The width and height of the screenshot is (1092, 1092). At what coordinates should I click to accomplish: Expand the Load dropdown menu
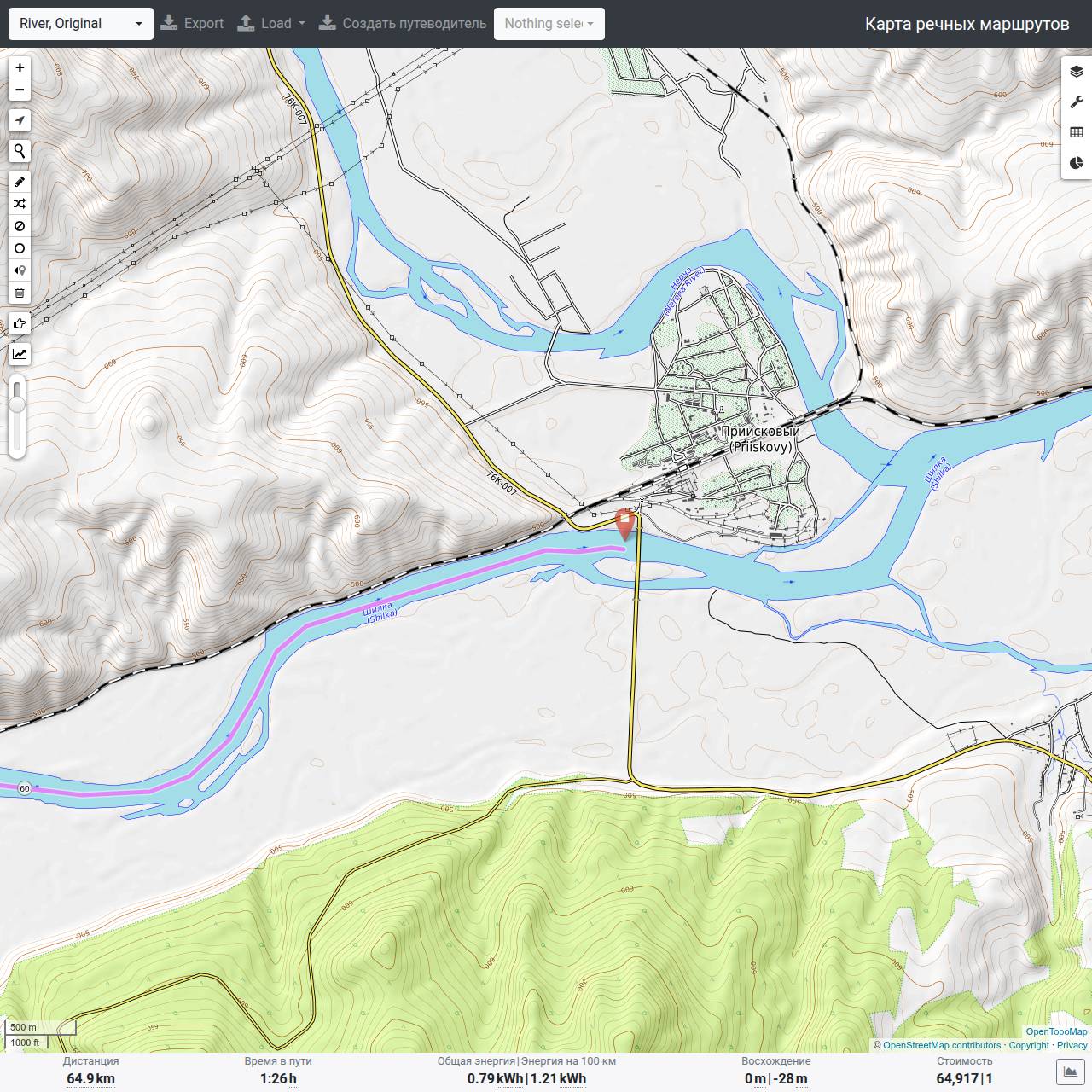pos(271,24)
